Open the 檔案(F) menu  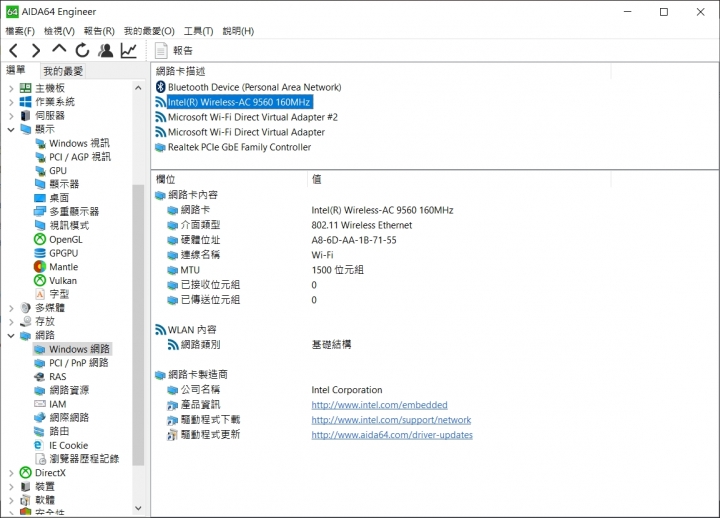[x=20, y=31]
